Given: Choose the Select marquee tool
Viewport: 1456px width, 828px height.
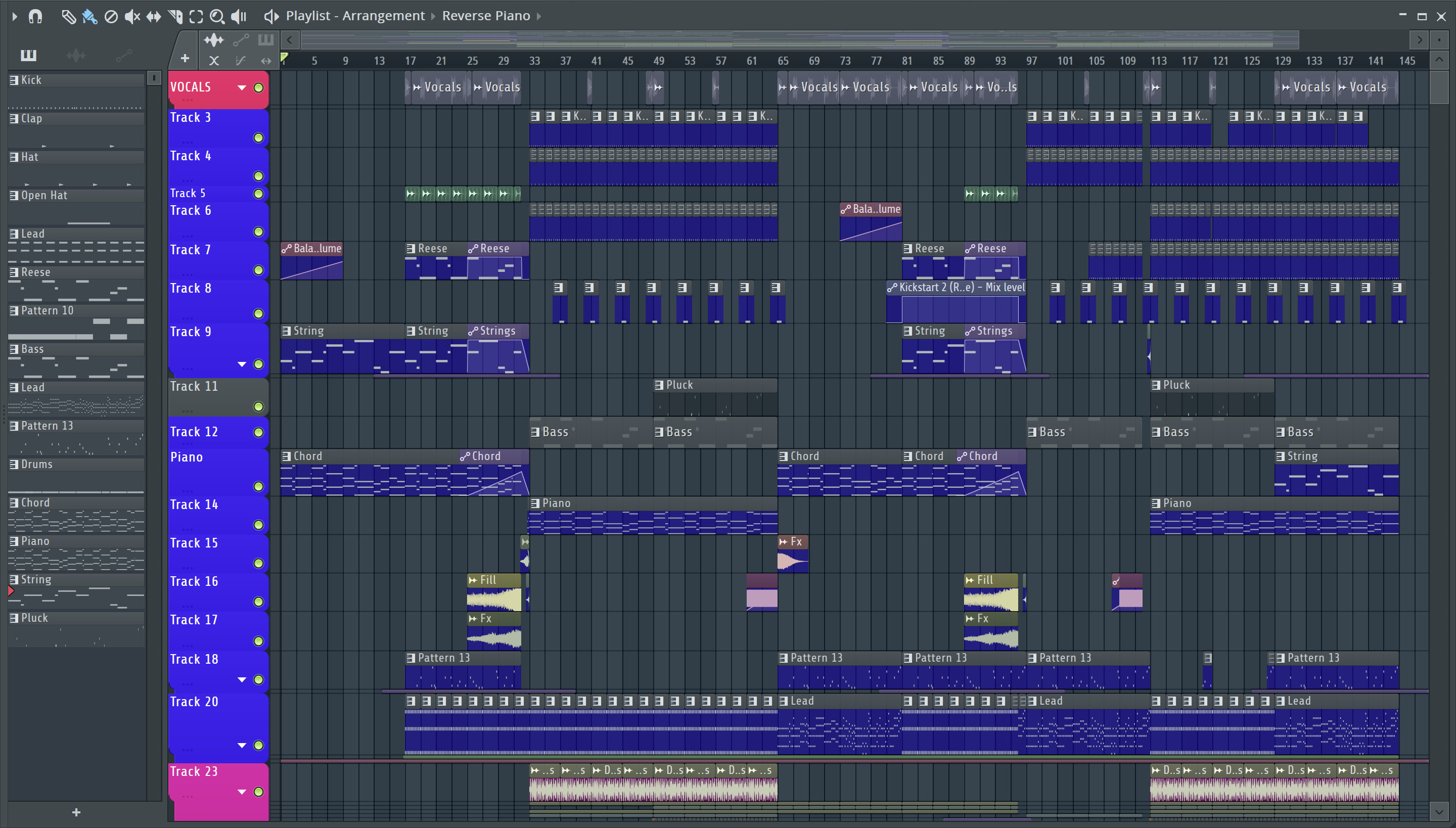Looking at the screenshot, I should click(x=196, y=17).
